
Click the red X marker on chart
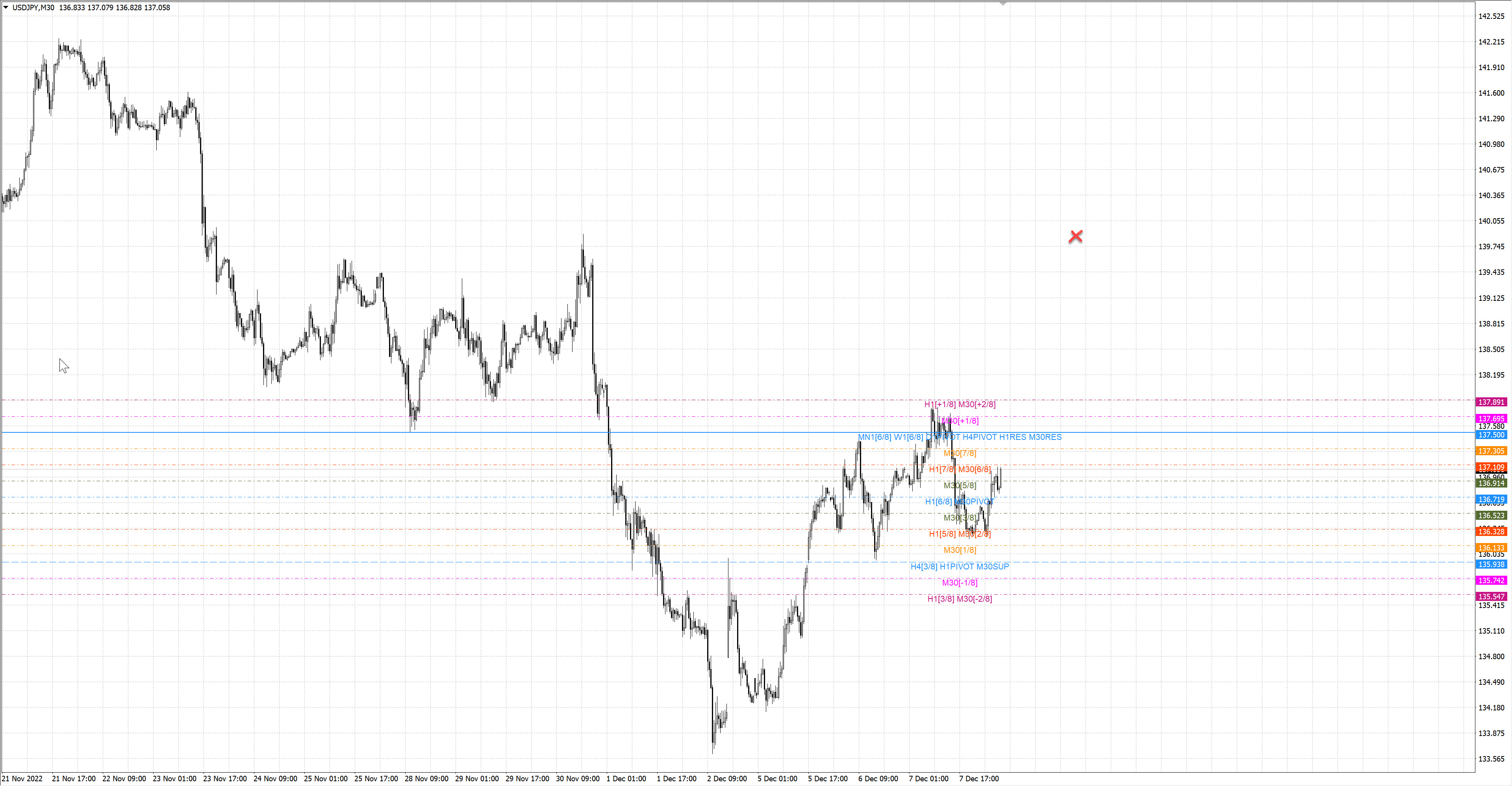[x=1075, y=237]
